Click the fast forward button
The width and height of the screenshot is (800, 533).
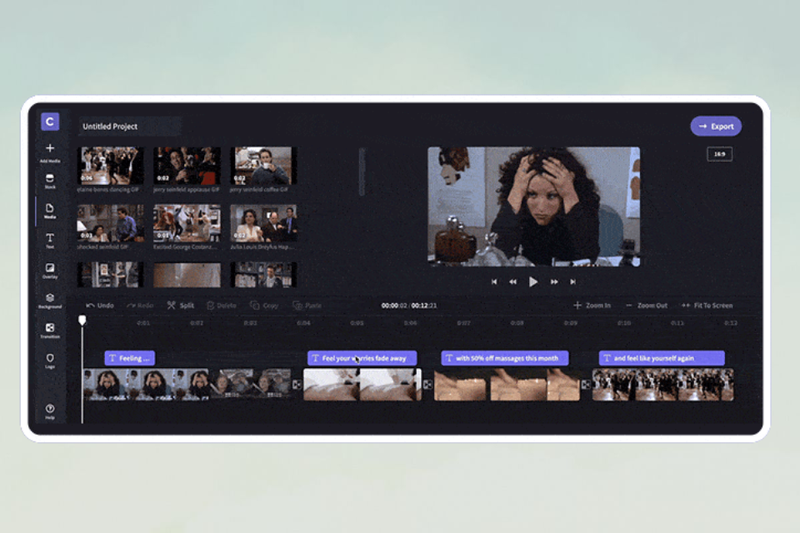tap(554, 282)
